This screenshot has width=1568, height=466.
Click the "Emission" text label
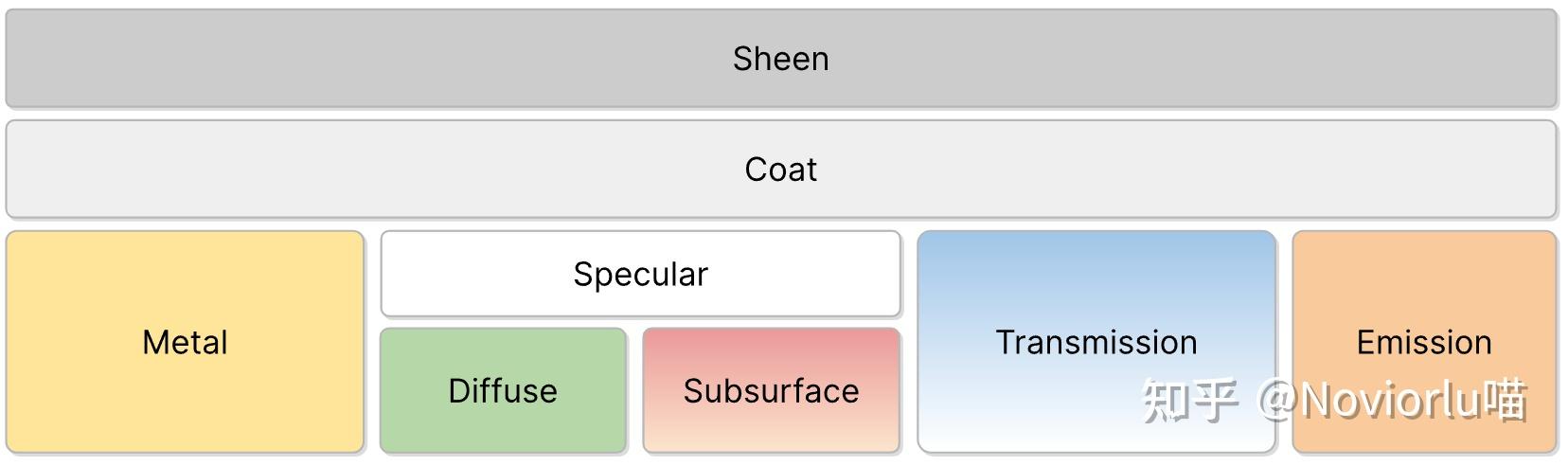(x=1424, y=342)
